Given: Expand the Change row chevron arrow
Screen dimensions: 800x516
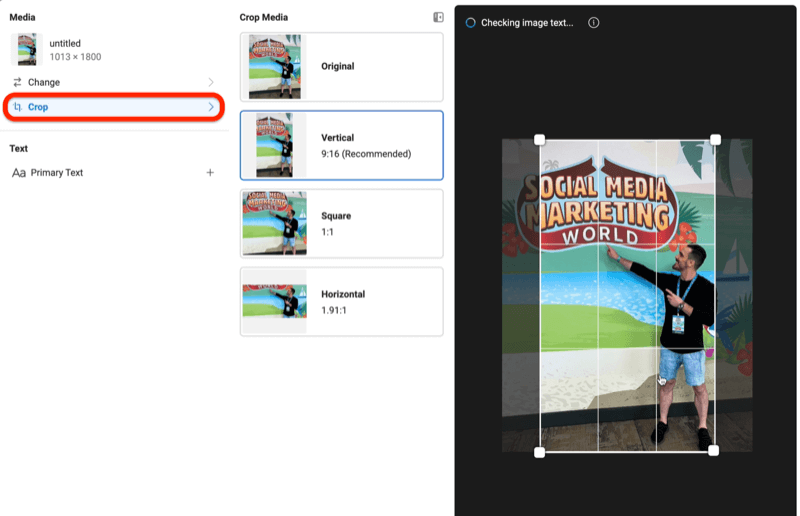Looking at the screenshot, I should [211, 82].
